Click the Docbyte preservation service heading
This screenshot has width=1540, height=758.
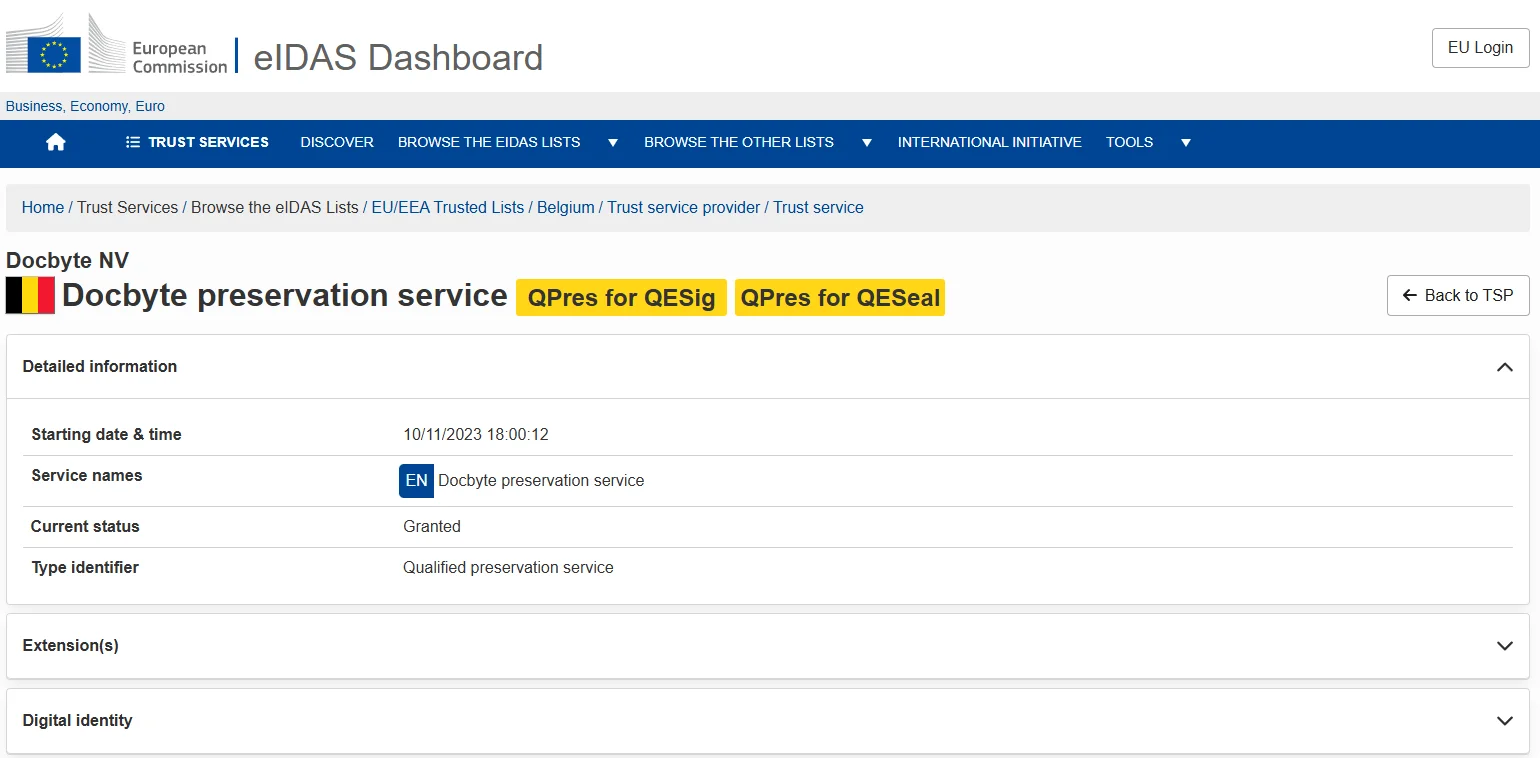click(285, 296)
